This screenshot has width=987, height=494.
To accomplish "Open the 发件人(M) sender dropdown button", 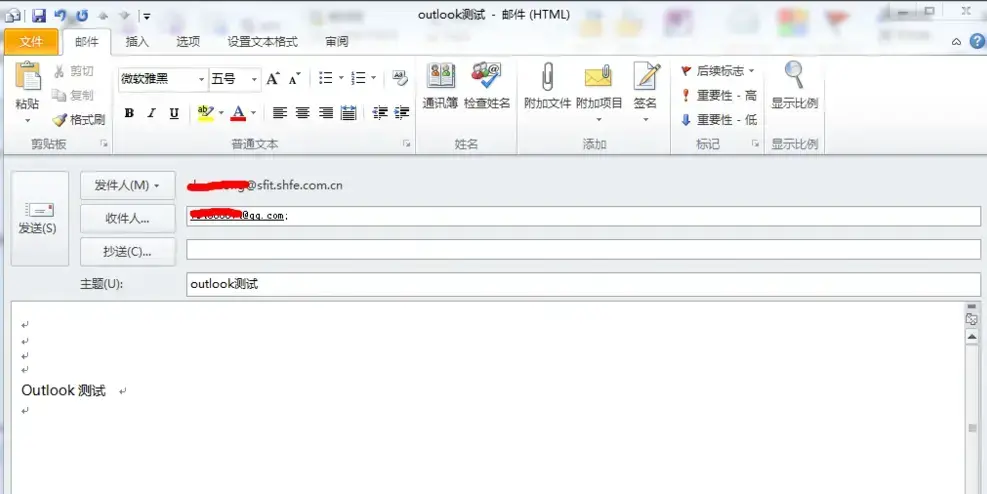I will 128,185.
